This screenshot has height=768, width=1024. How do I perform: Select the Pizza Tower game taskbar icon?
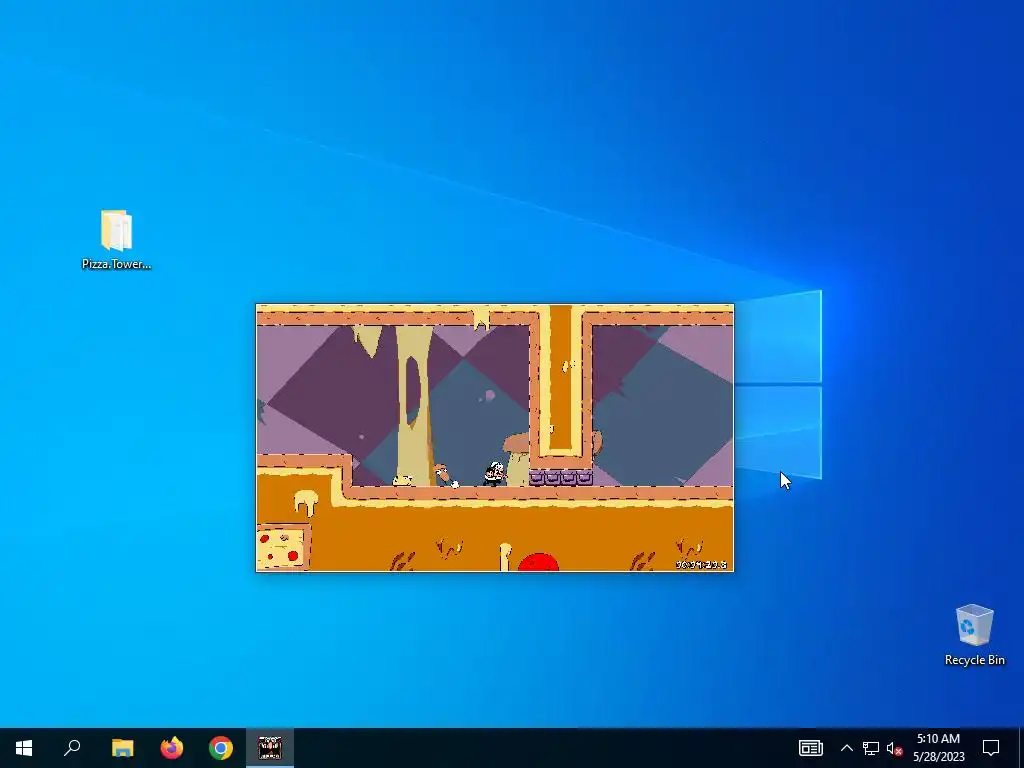pos(270,748)
